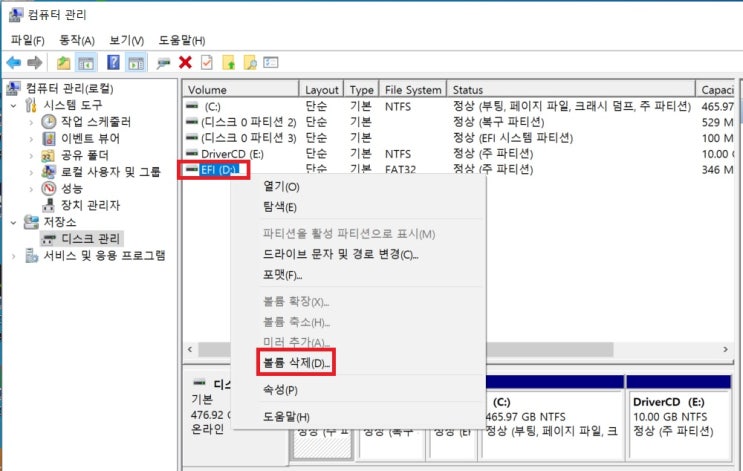Click the red X Delete toolbar icon
The height and width of the screenshot is (471, 743).
pos(185,62)
